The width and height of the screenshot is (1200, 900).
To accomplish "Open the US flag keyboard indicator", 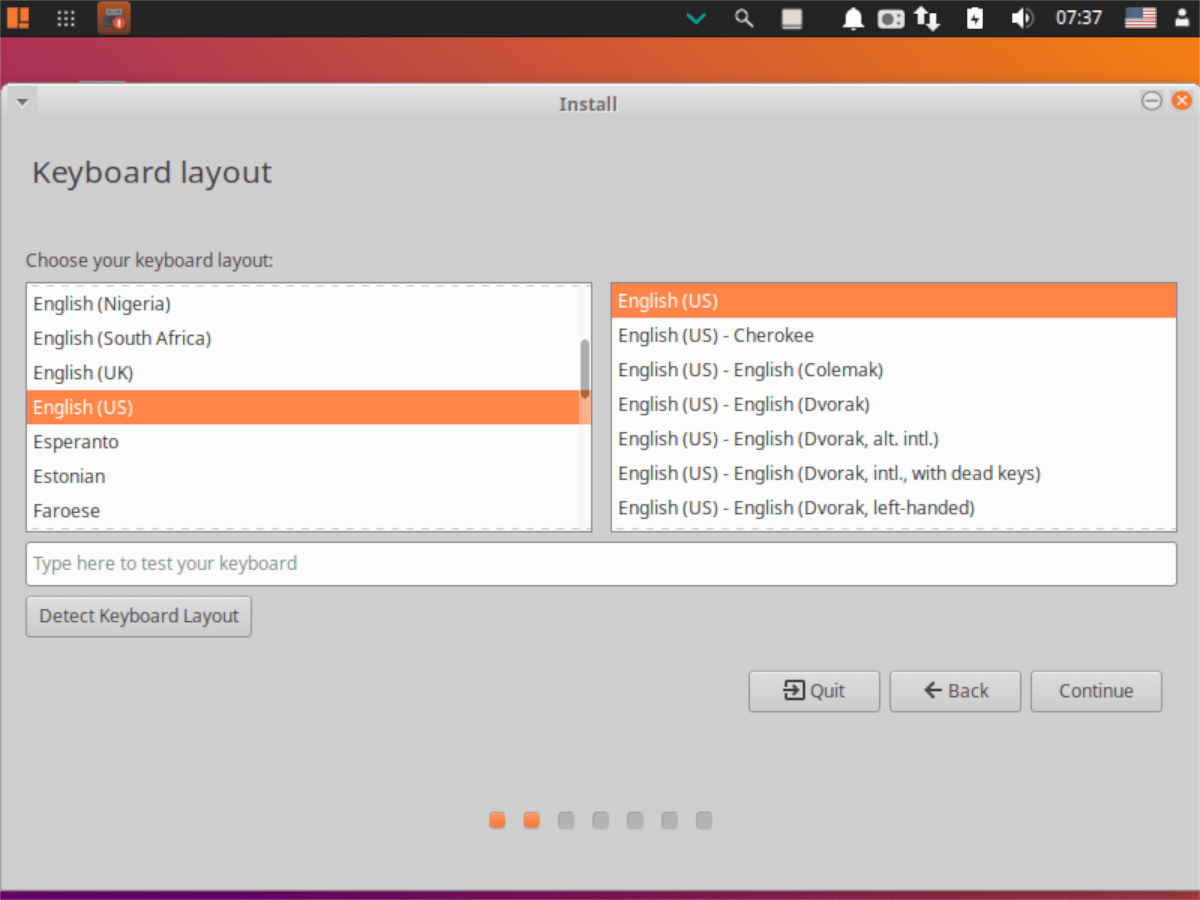I will coord(1140,18).
